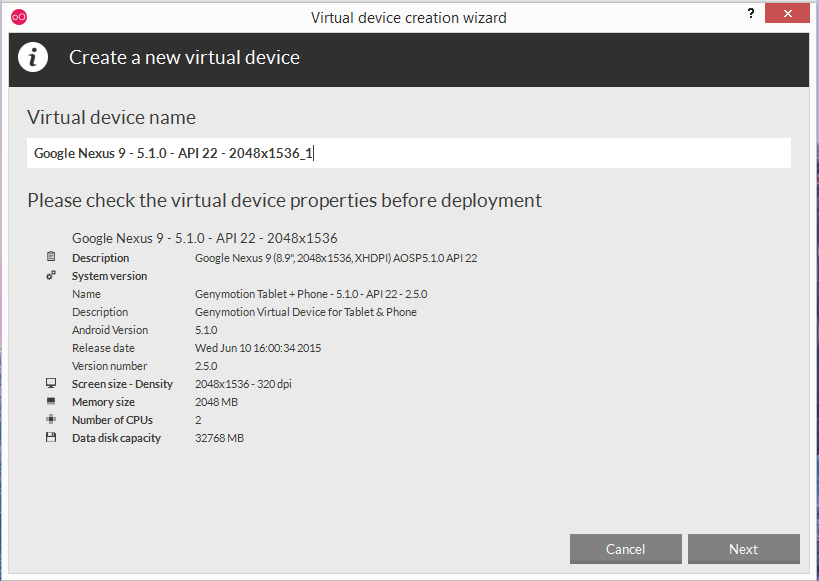Select the Google Nexus 9 device summary title
Image resolution: width=819 pixels, height=581 pixels.
coord(204,238)
